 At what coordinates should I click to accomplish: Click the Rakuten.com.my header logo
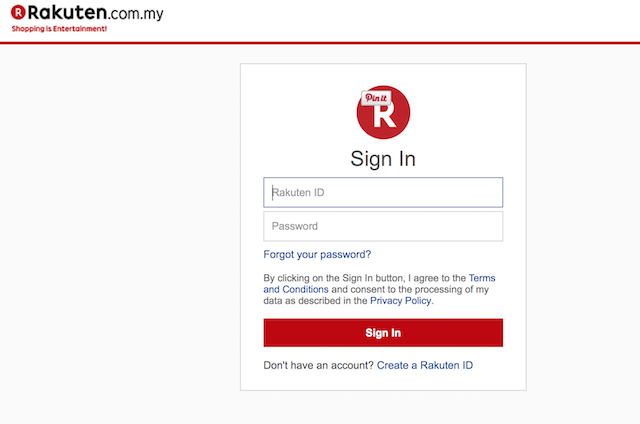(85, 14)
